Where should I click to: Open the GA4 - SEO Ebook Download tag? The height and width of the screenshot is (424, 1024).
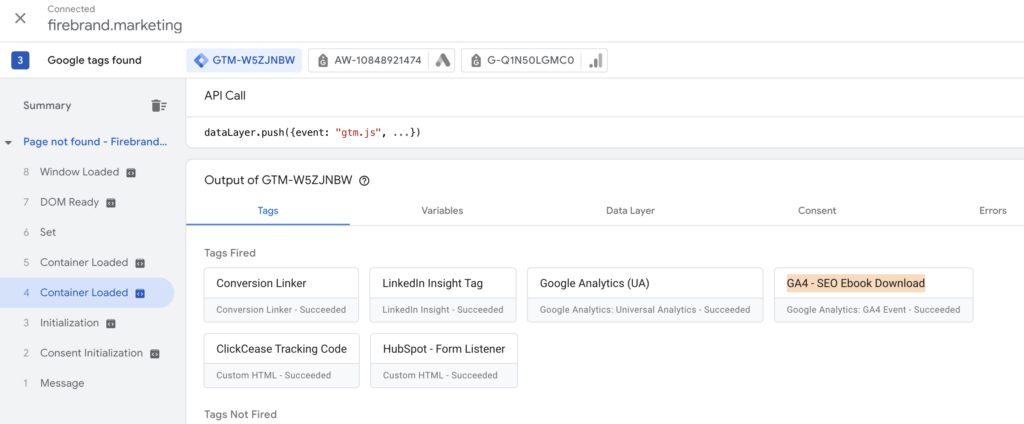[x=873, y=294]
